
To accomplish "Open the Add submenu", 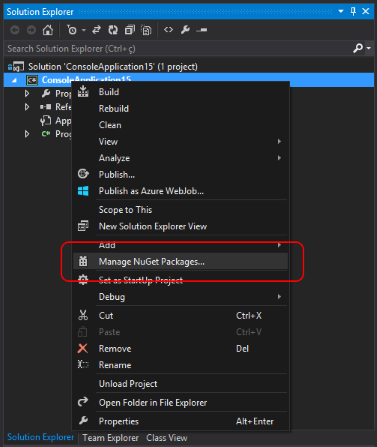I will pyautogui.click(x=180, y=245).
